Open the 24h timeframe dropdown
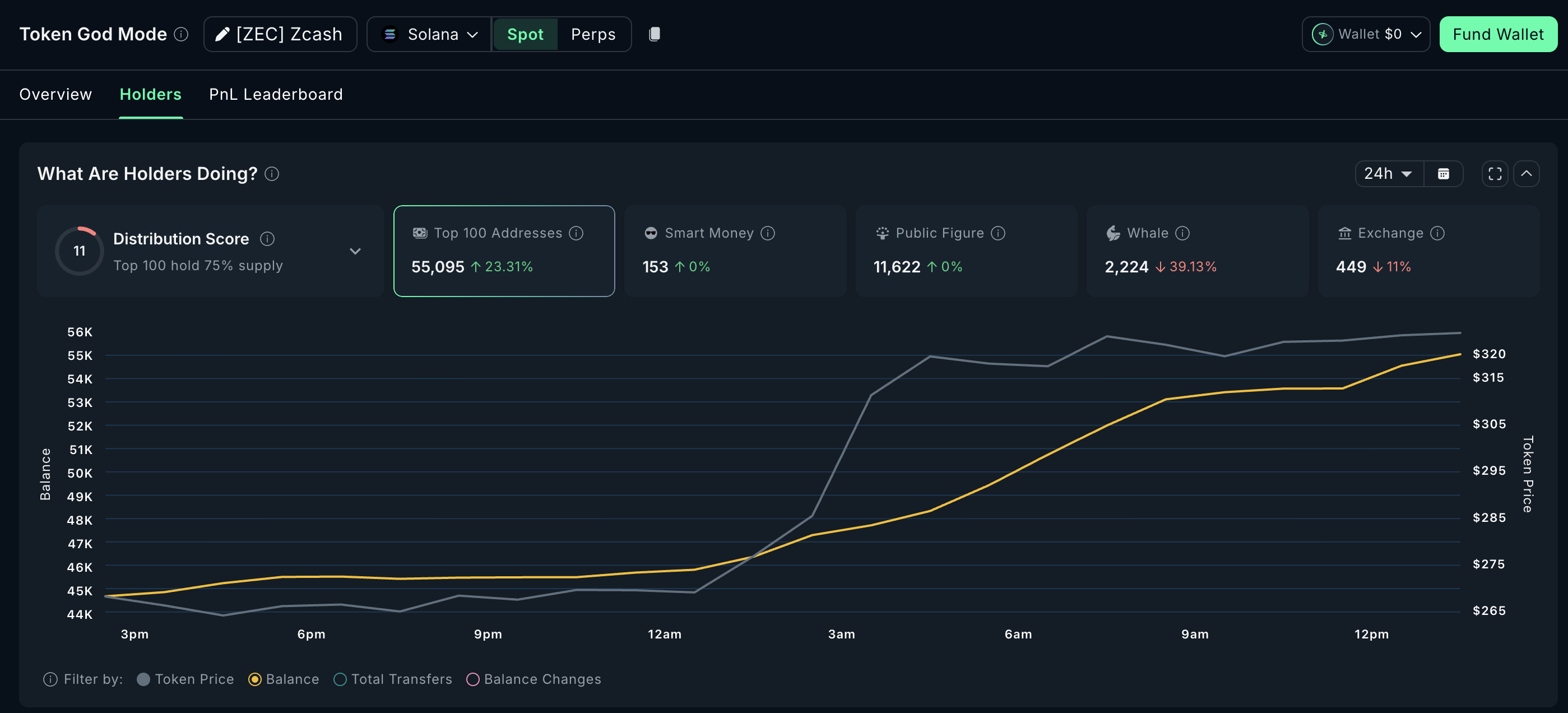The image size is (1568, 713). [x=1389, y=174]
